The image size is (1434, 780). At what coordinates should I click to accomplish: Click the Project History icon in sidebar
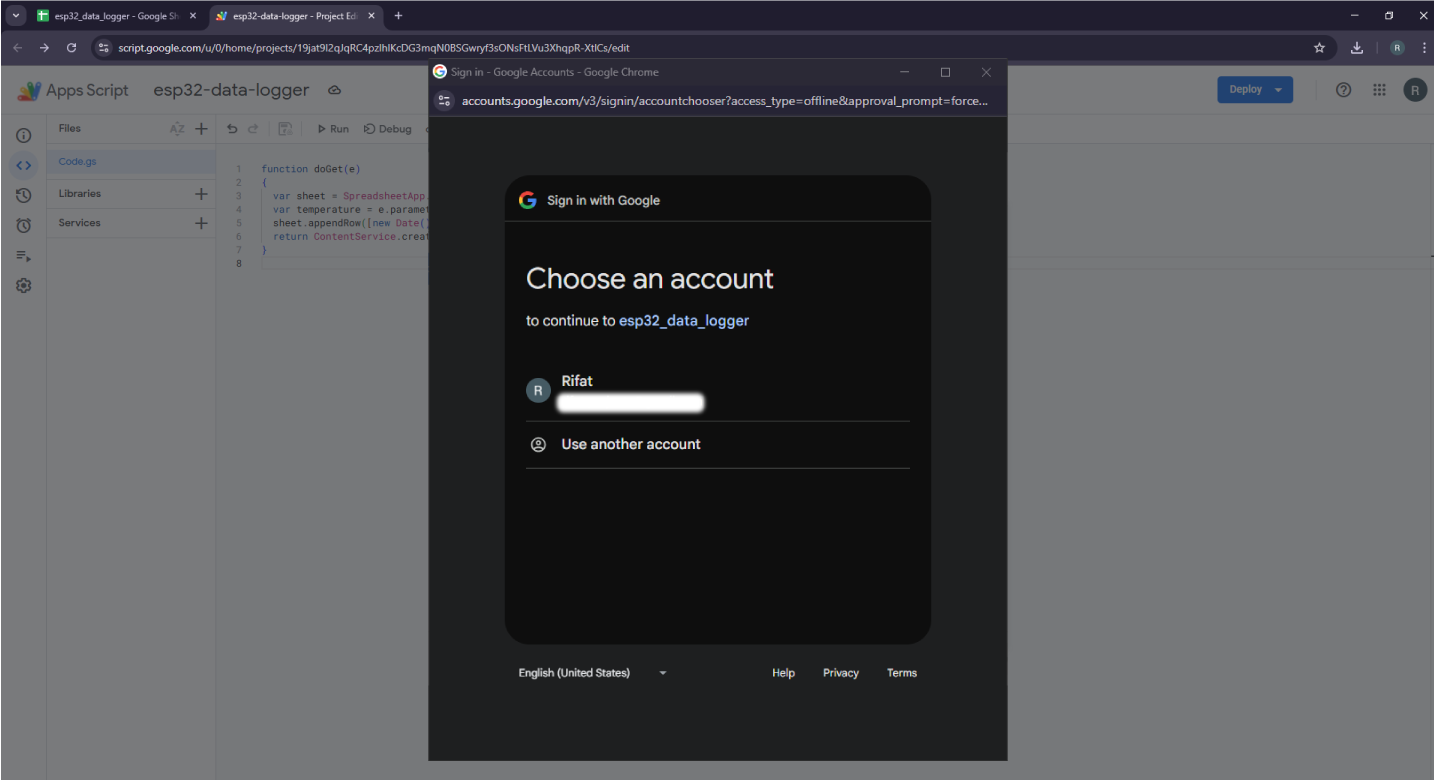24,196
